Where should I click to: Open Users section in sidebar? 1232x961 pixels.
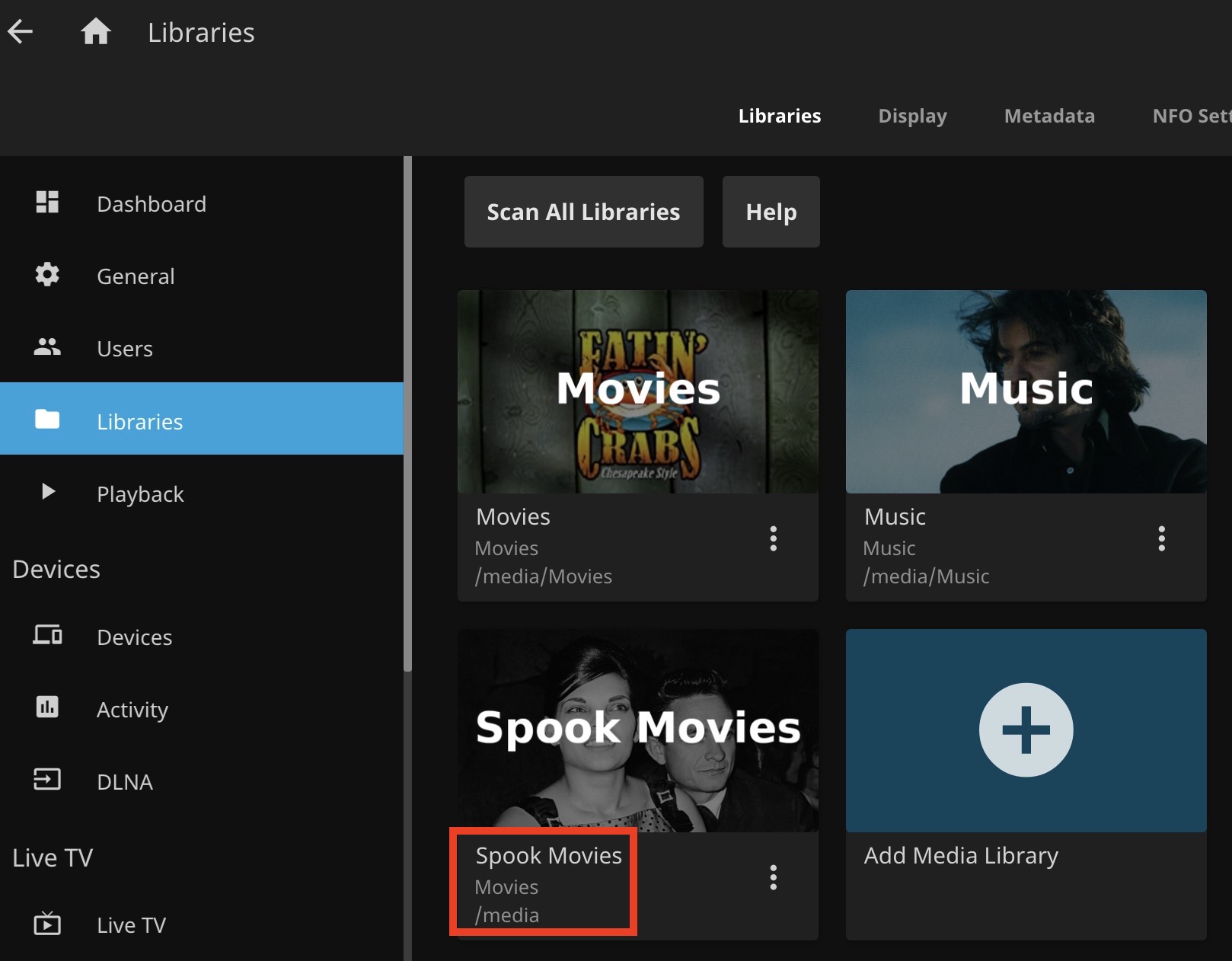[124, 349]
